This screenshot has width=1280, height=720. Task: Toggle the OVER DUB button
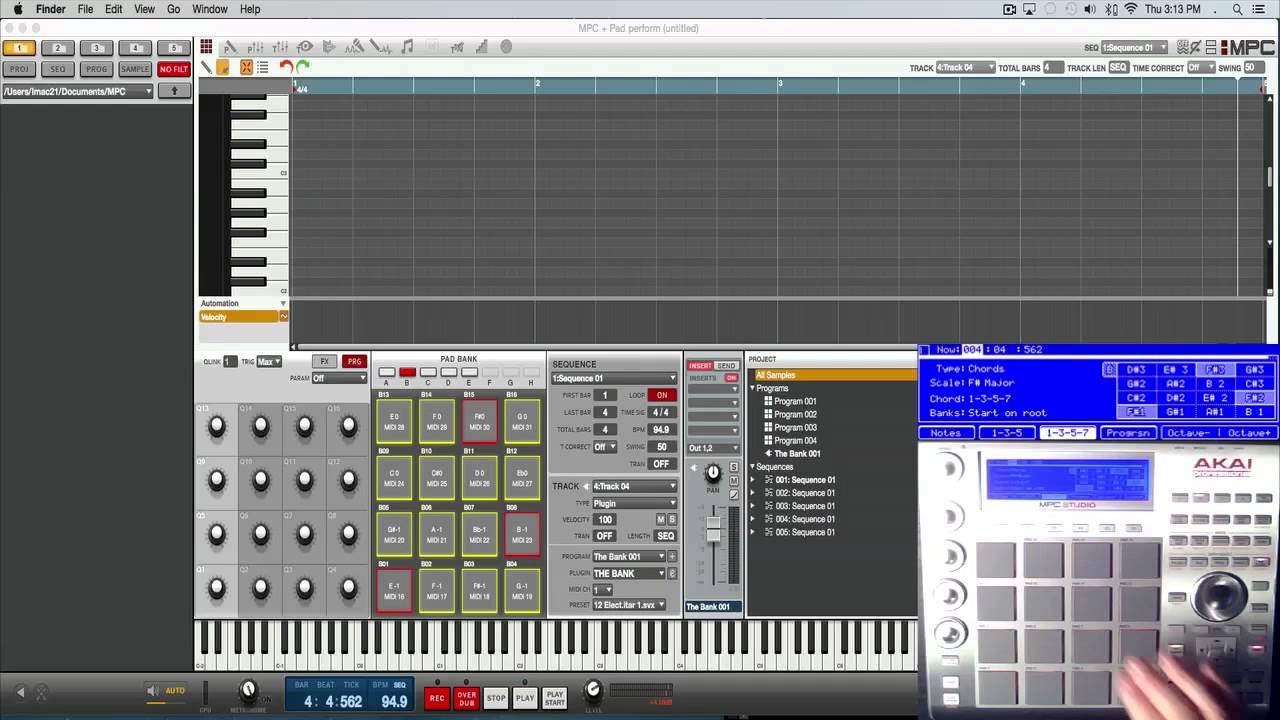467,698
